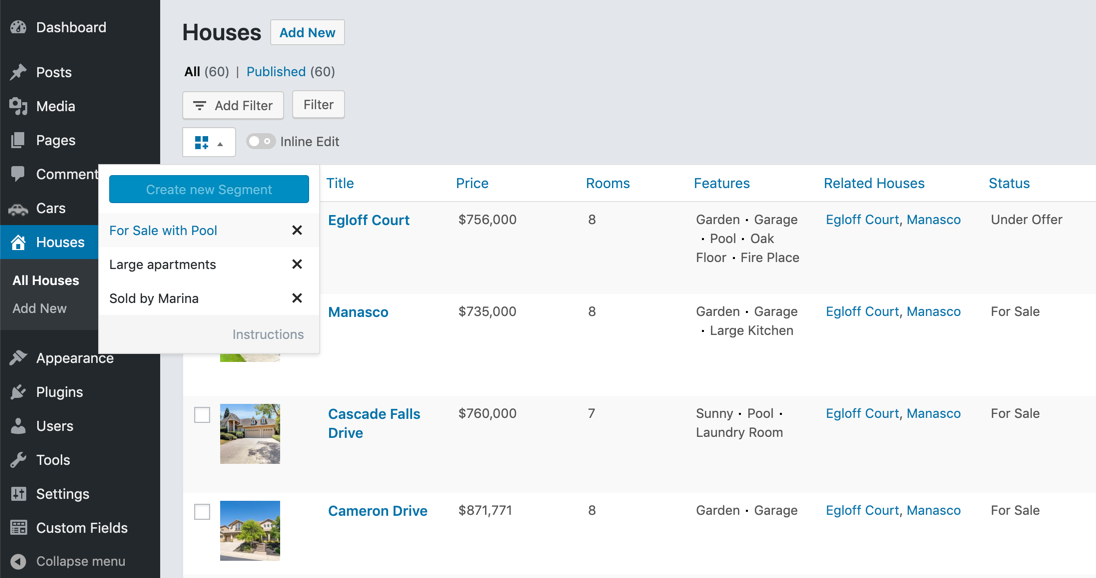The image size is (1096, 578).
Task: Open the Cars menu item
Action: click(51, 208)
